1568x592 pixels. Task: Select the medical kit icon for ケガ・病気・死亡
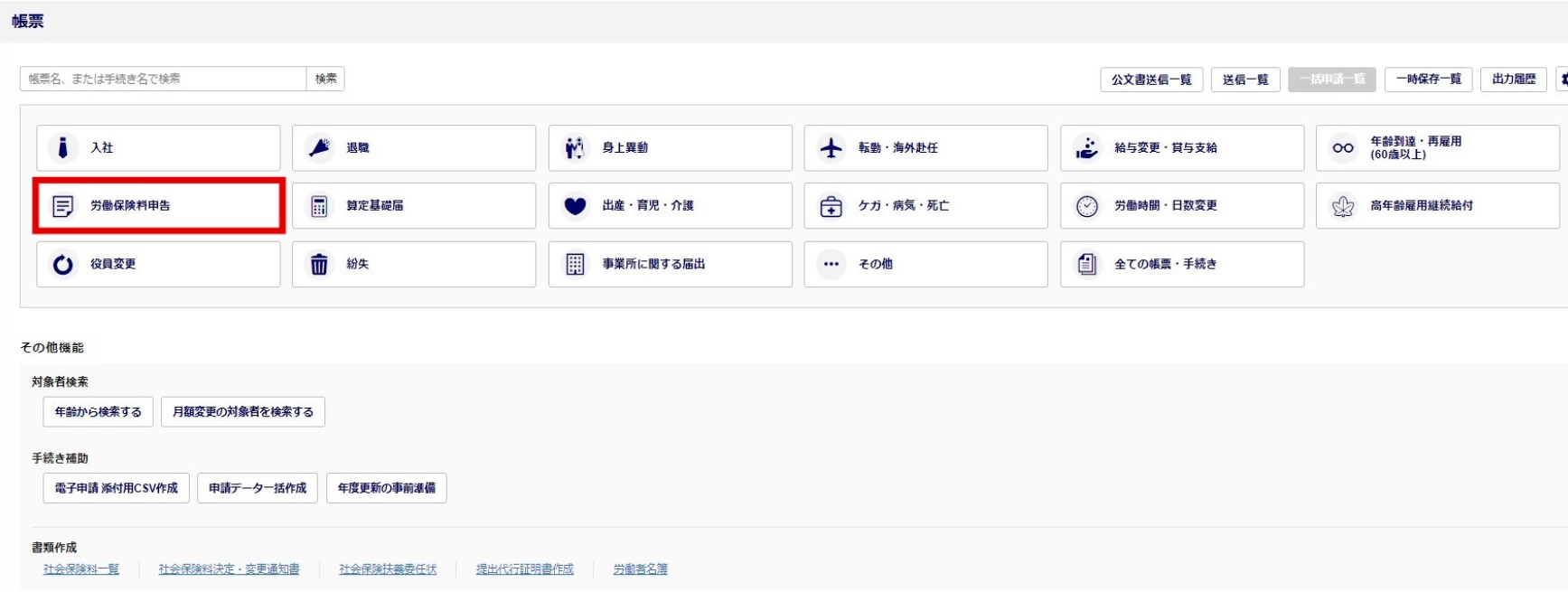tap(831, 206)
